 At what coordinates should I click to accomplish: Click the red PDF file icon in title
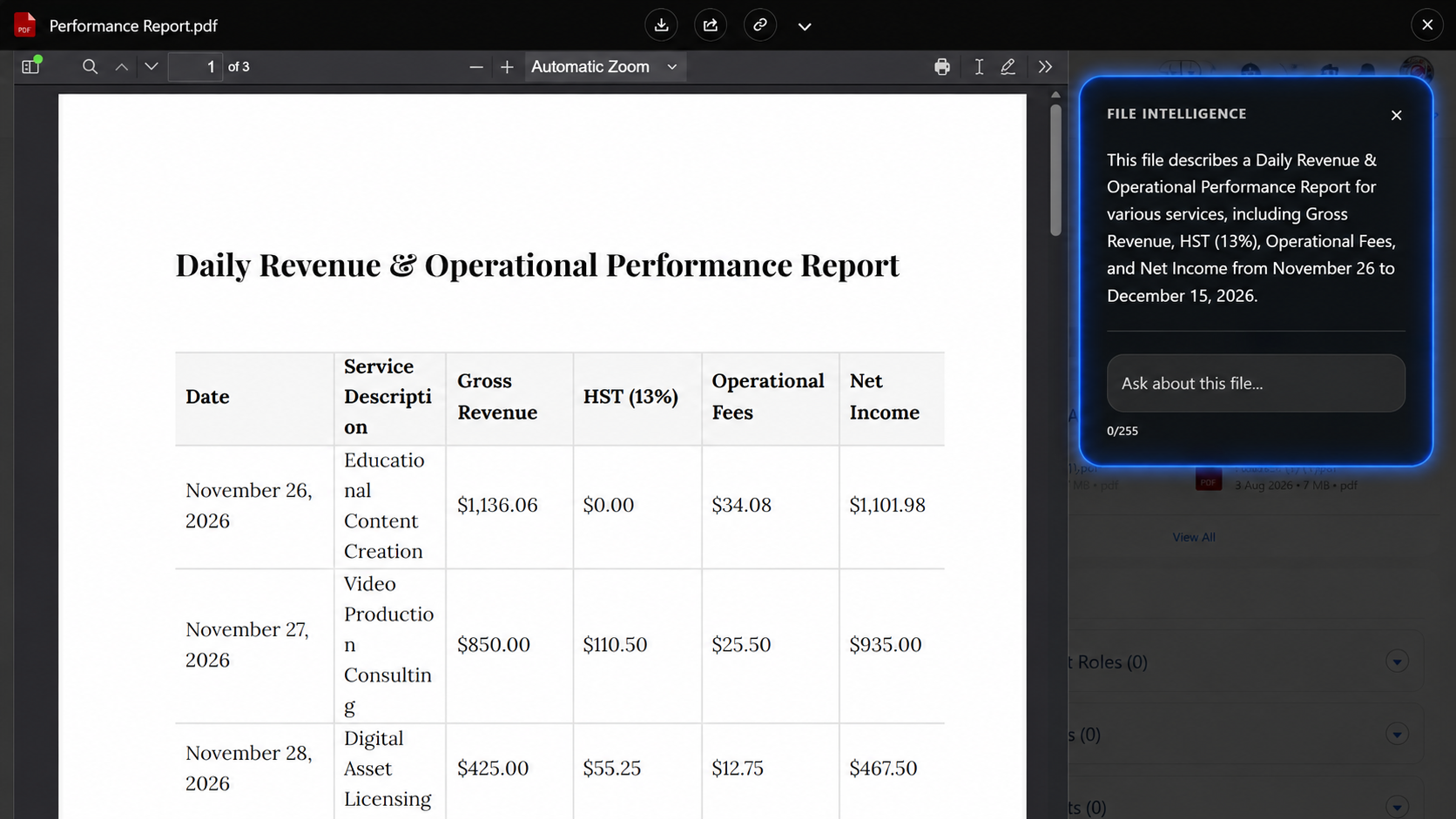pos(24,25)
